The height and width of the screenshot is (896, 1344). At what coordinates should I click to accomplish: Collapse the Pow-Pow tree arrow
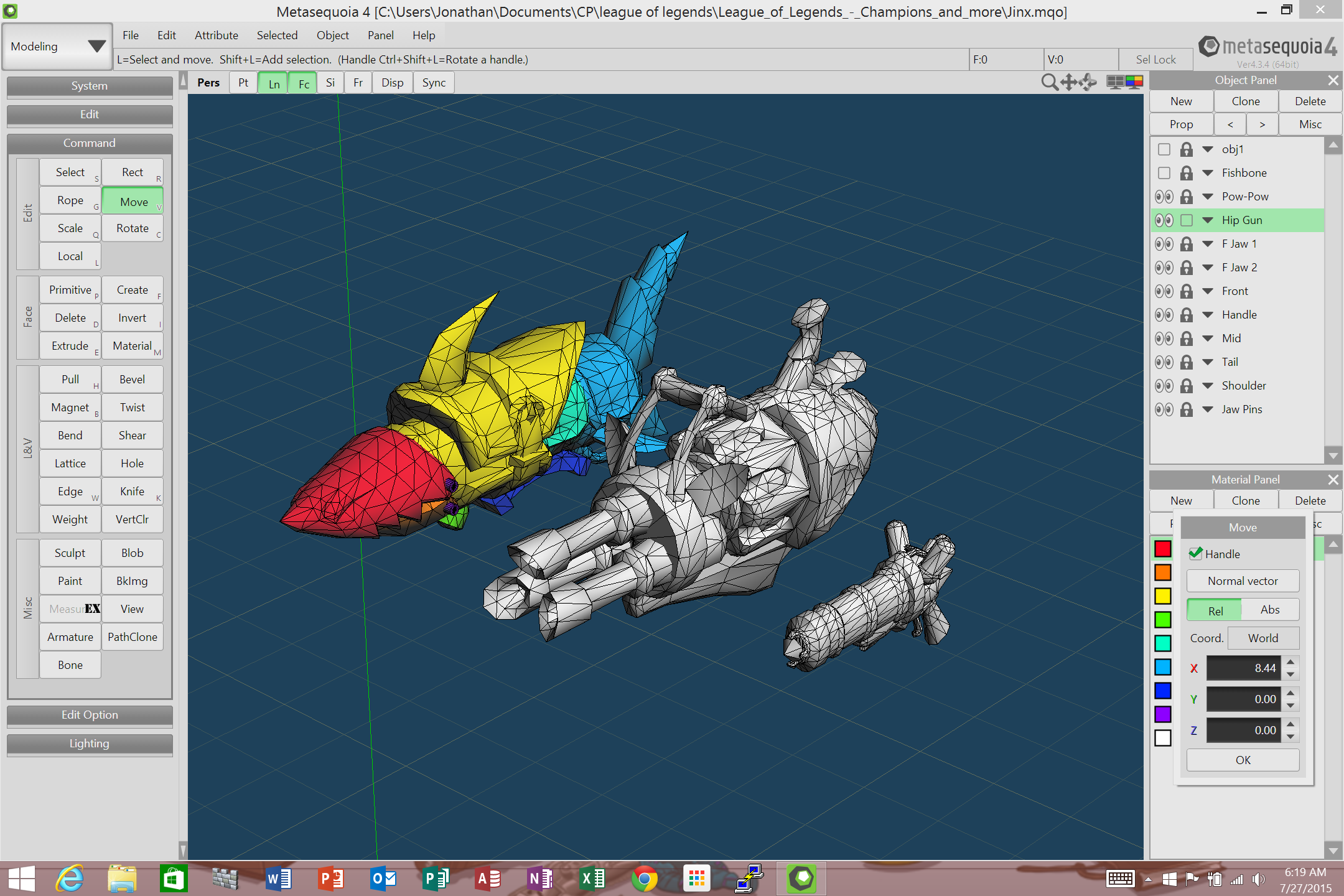(1208, 197)
